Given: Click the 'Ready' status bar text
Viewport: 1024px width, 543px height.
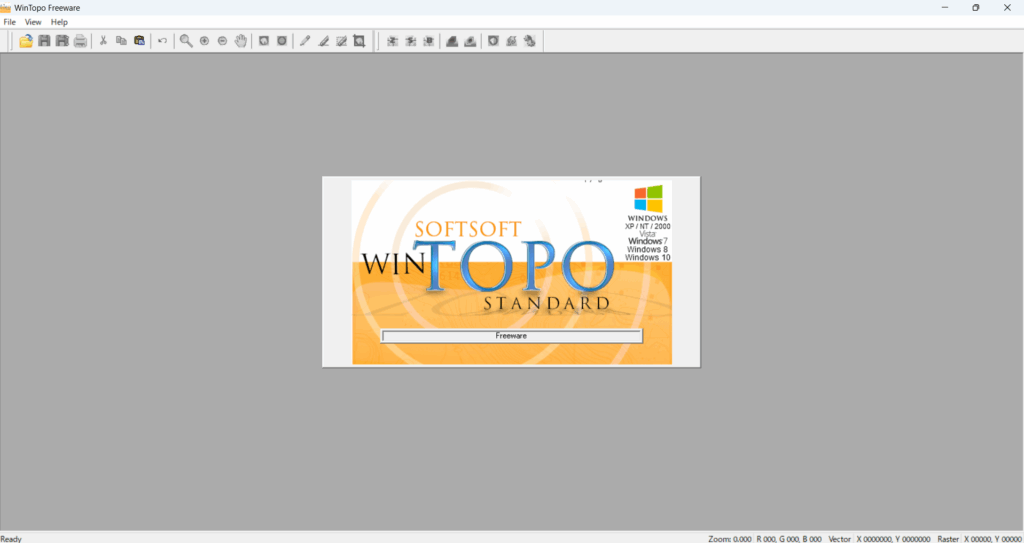Looking at the screenshot, I should click(x=11, y=538).
